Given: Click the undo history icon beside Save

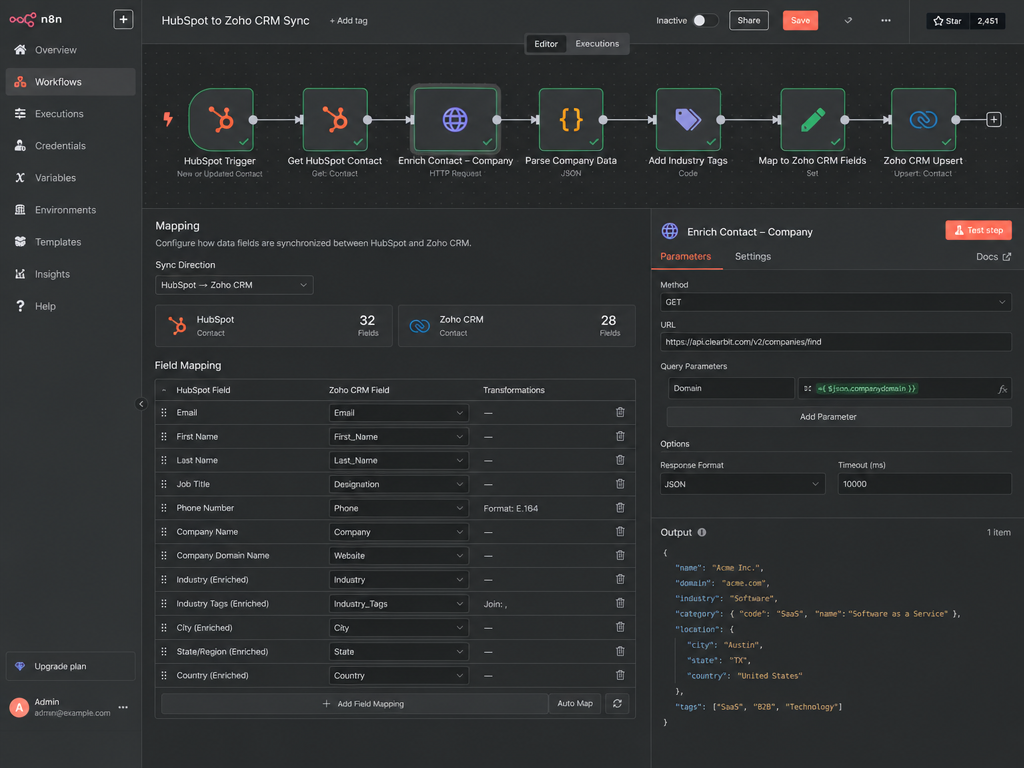Looking at the screenshot, I should pyautogui.click(x=848, y=20).
